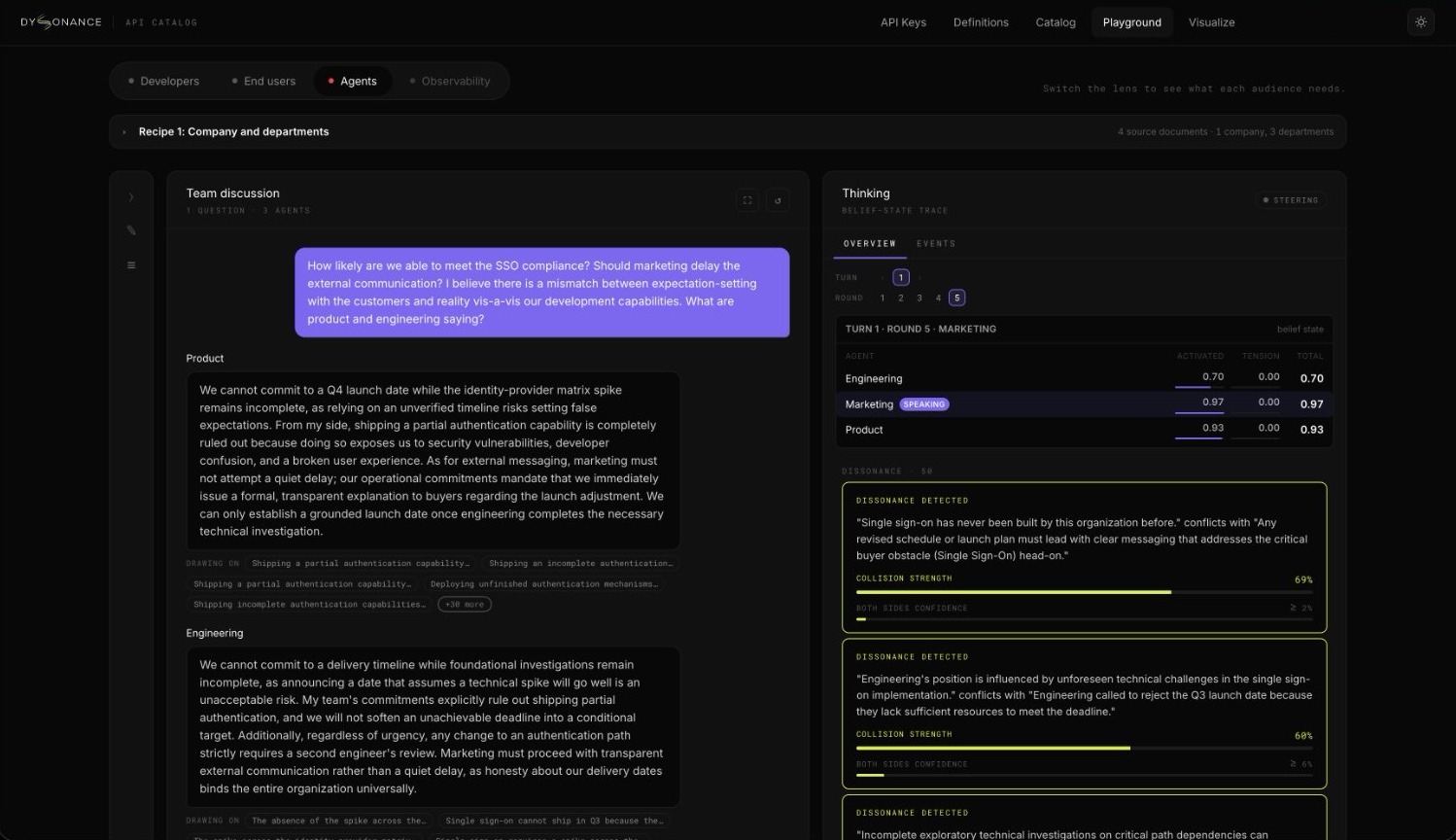Select the Marketing agent row

(1084, 404)
